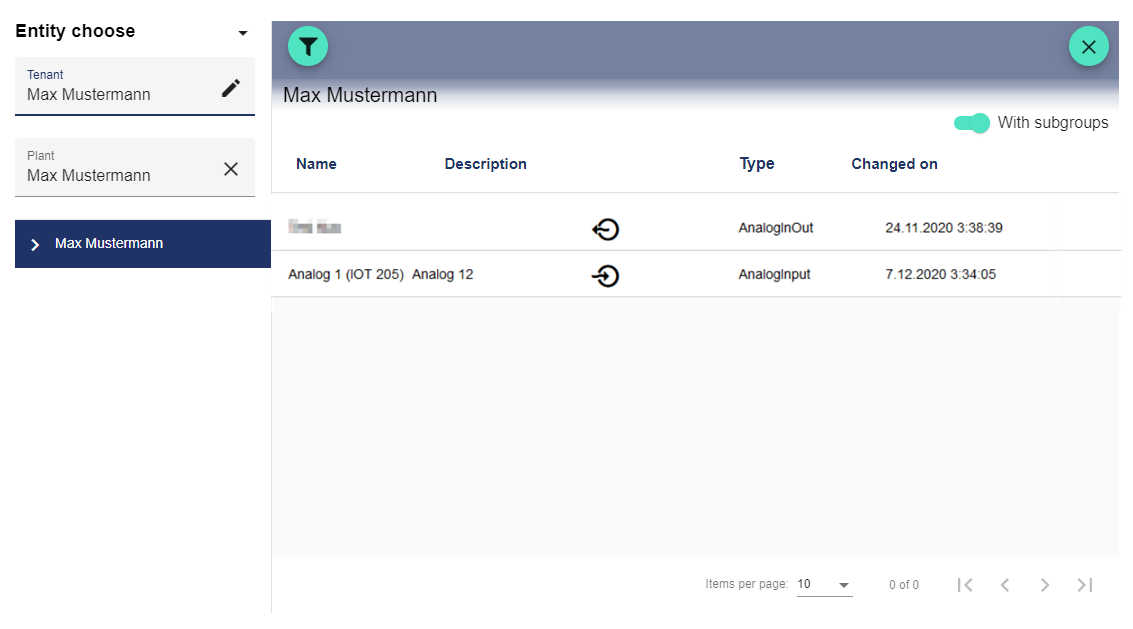Viewport: 1133px width, 629px height.
Task: Collapse the Entity choose section
Action: pos(242,33)
